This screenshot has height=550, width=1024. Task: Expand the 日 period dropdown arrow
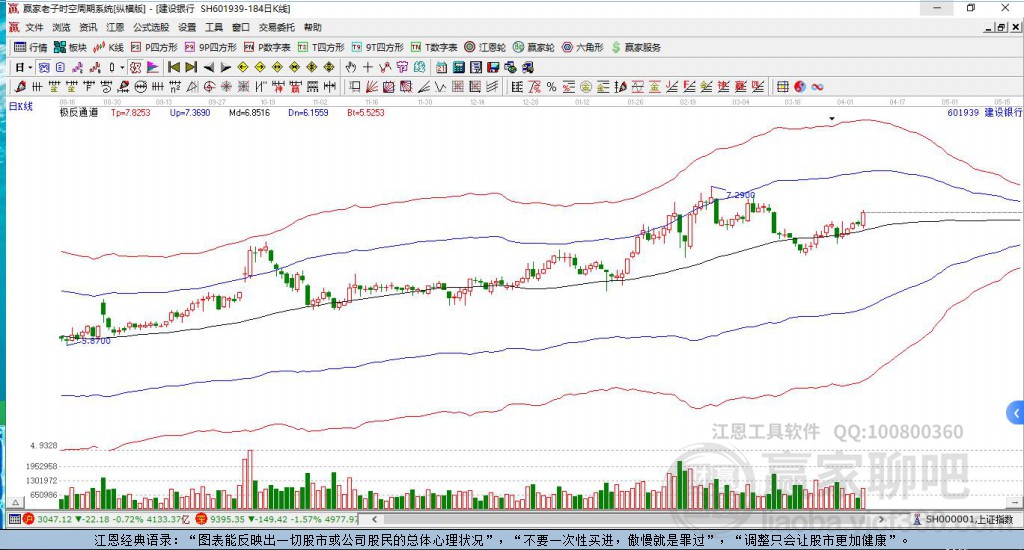30,67
